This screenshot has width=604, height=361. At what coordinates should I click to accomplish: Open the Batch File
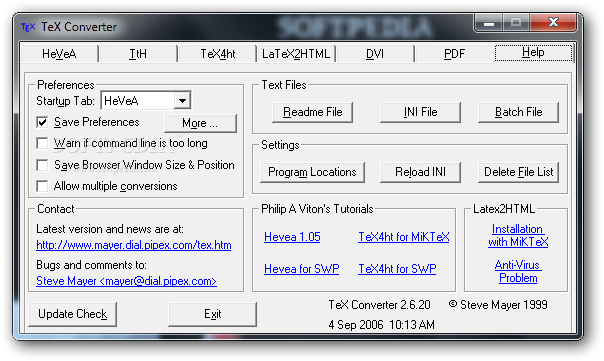click(518, 112)
